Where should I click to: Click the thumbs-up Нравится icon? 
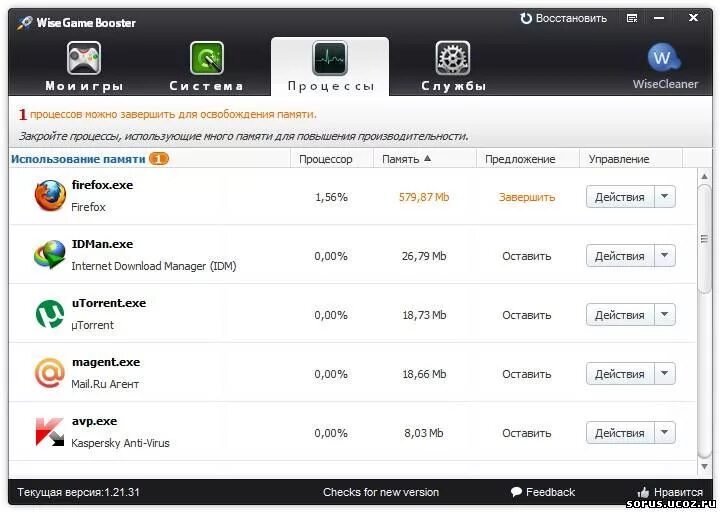[643, 492]
